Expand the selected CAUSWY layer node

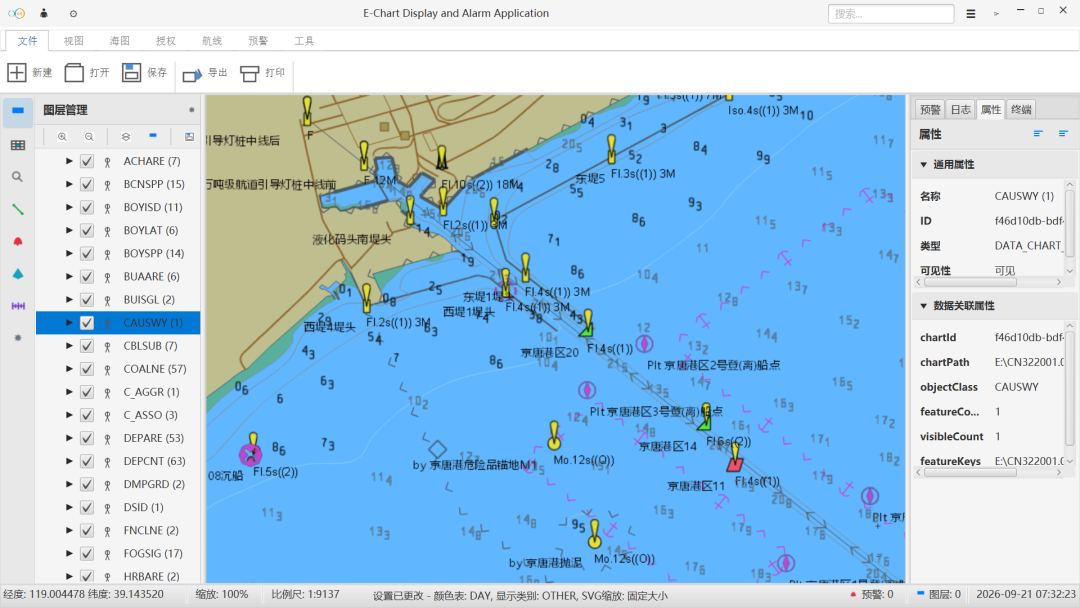(69, 322)
